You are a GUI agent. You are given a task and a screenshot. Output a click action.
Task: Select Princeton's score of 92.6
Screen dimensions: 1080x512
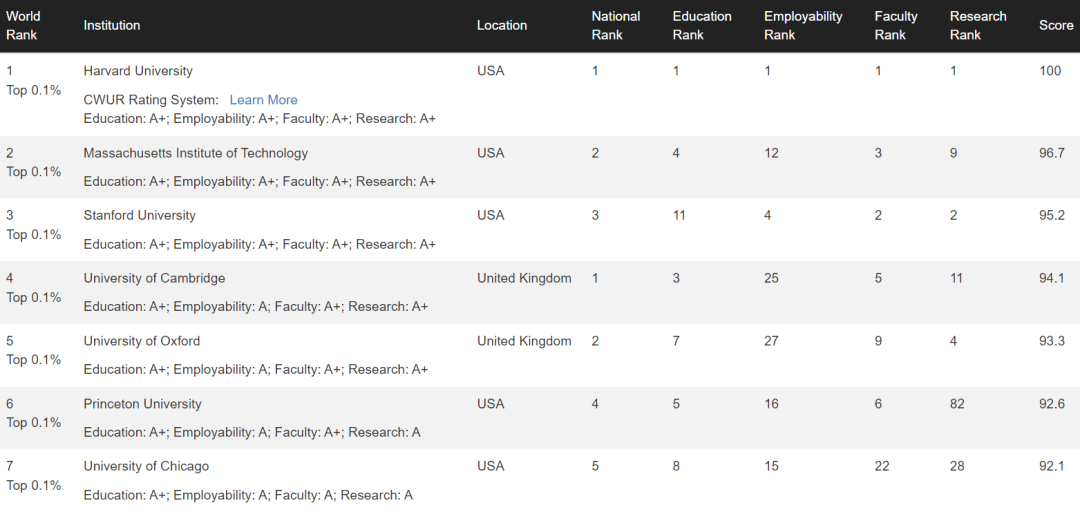click(x=1052, y=404)
